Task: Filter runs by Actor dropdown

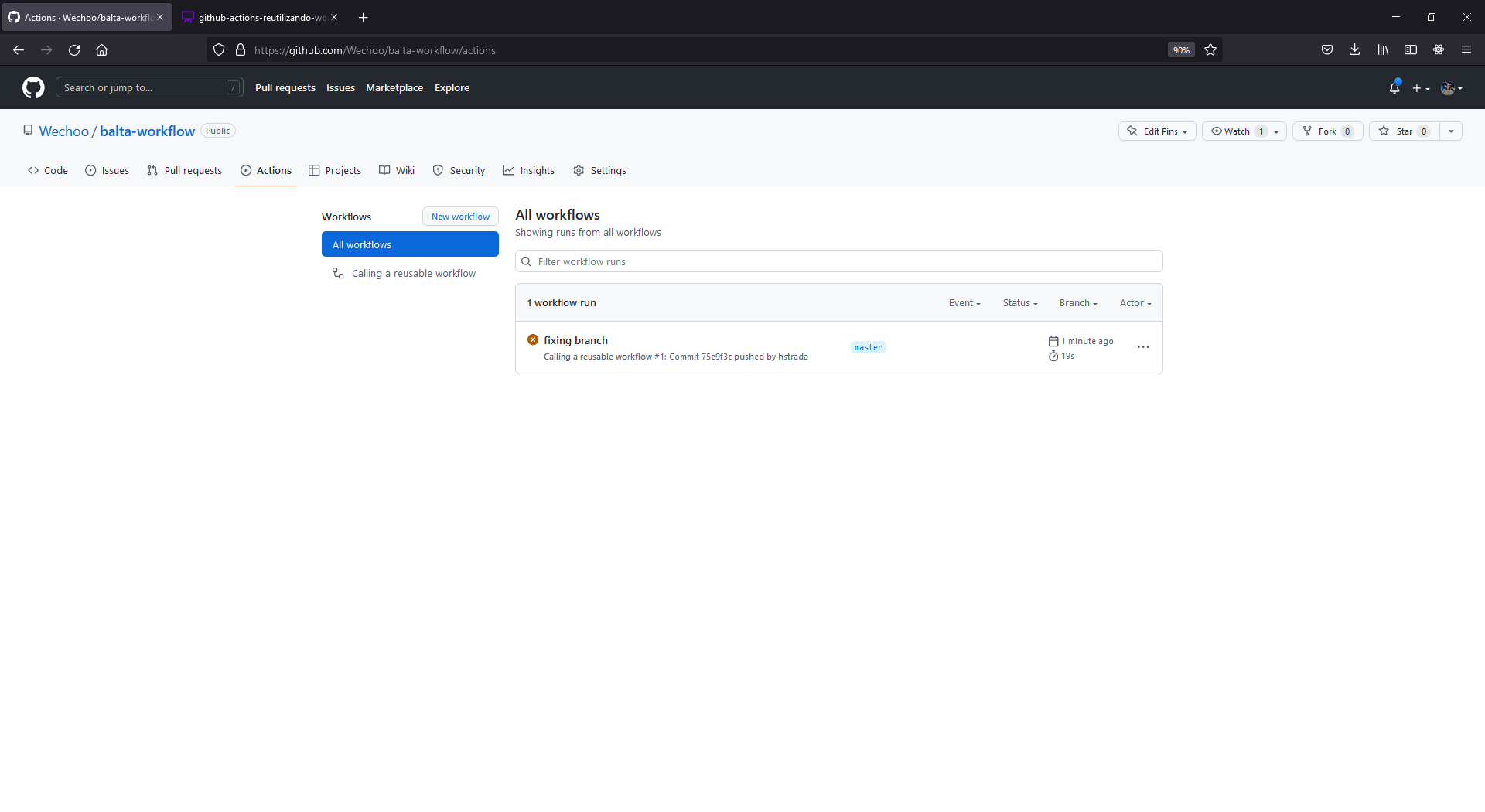Action: pyautogui.click(x=1135, y=303)
